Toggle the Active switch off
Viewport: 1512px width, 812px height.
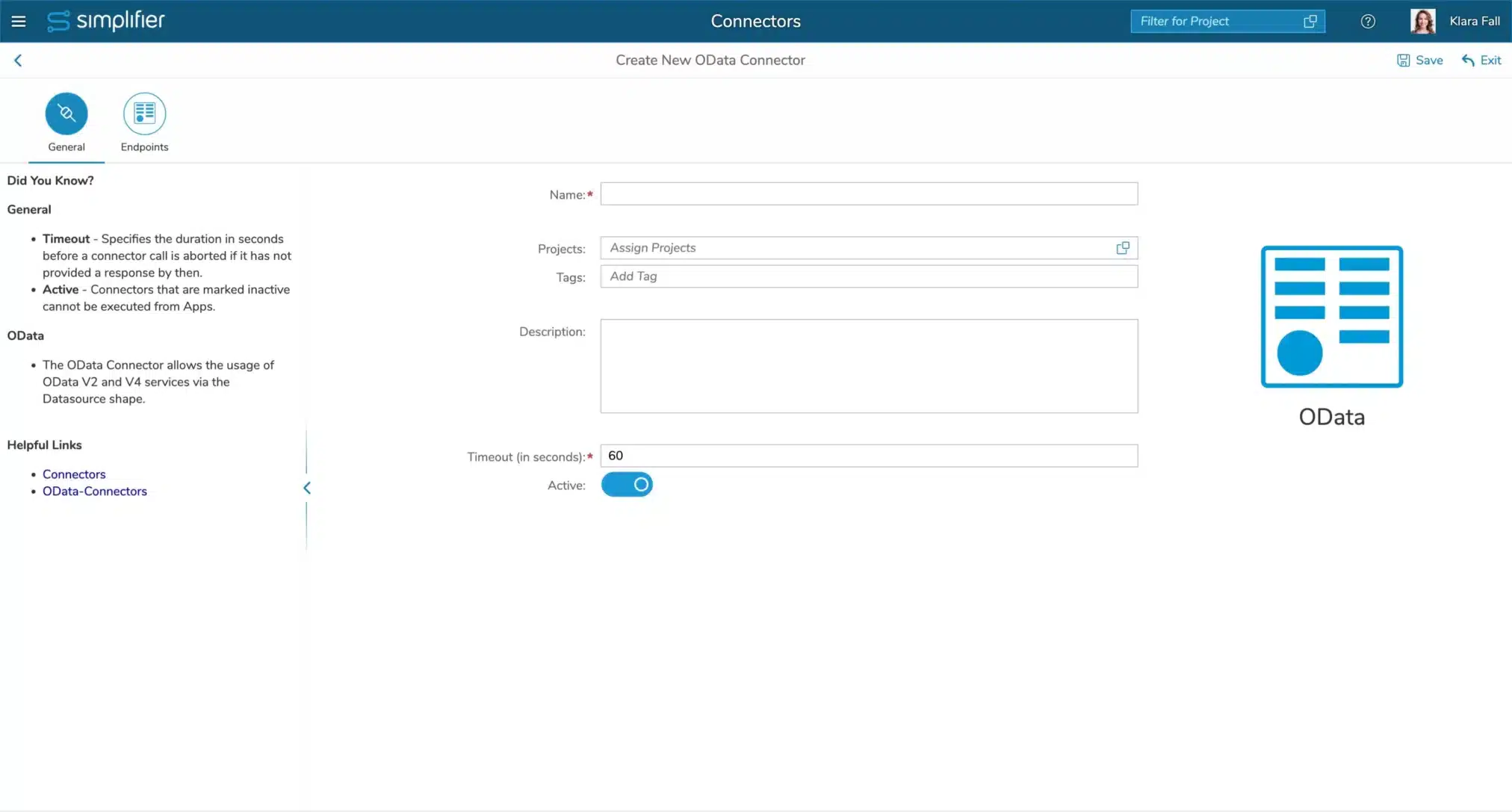[x=627, y=485]
